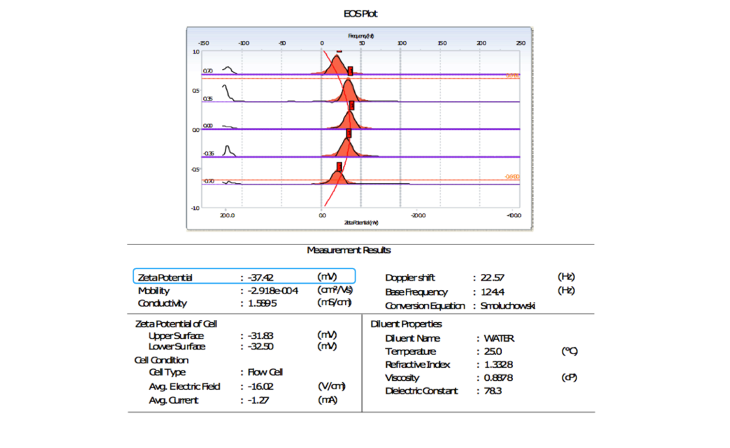Click the EOS Plot title
The height and width of the screenshot is (448, 730).
360,14
